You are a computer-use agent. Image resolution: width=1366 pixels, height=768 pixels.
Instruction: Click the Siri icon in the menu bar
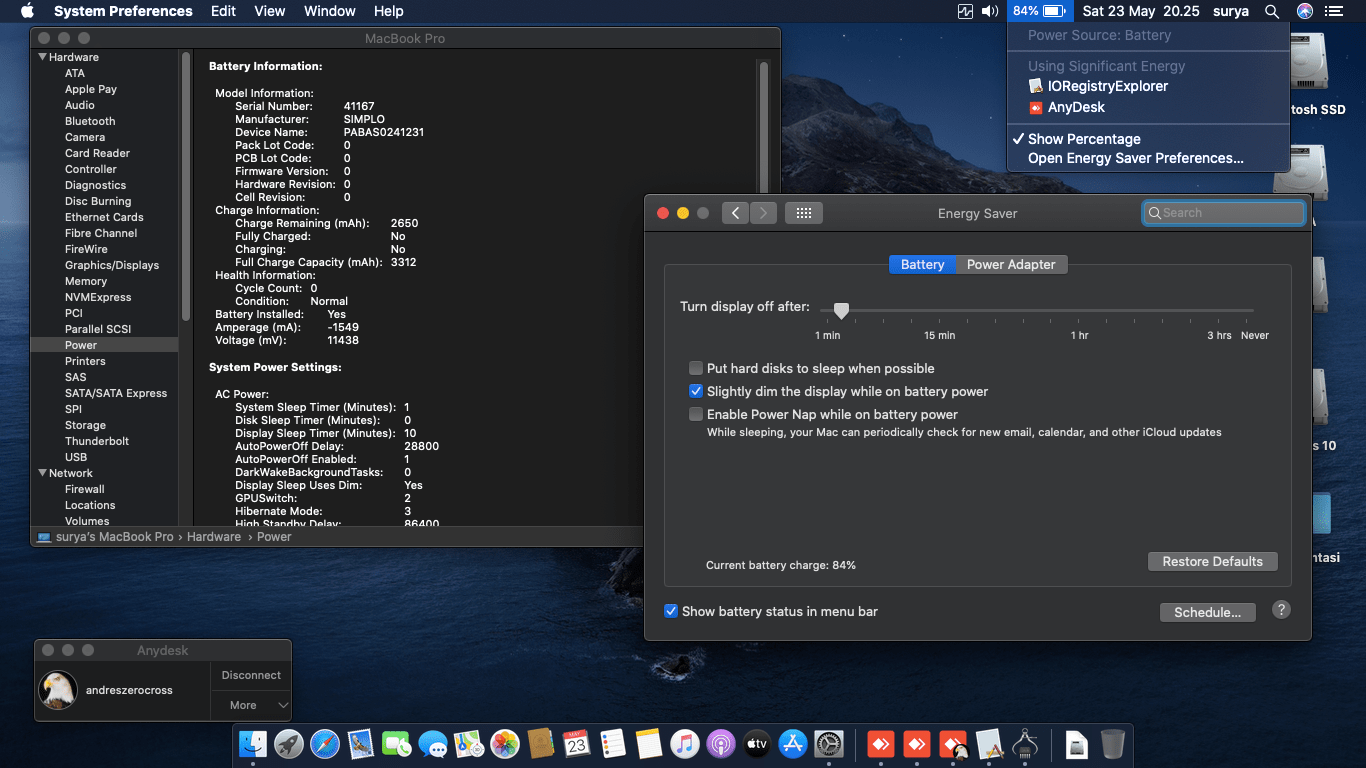click(x=1304, y=11)
